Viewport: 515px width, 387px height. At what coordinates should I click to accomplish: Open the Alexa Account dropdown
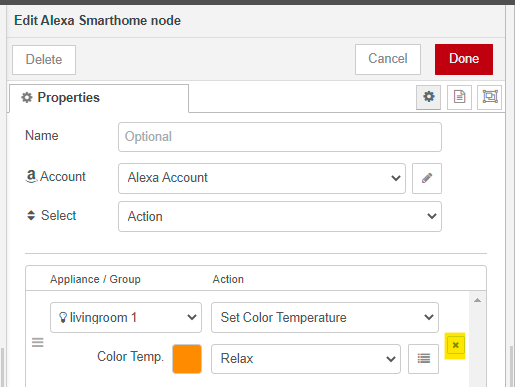[262, 178]
